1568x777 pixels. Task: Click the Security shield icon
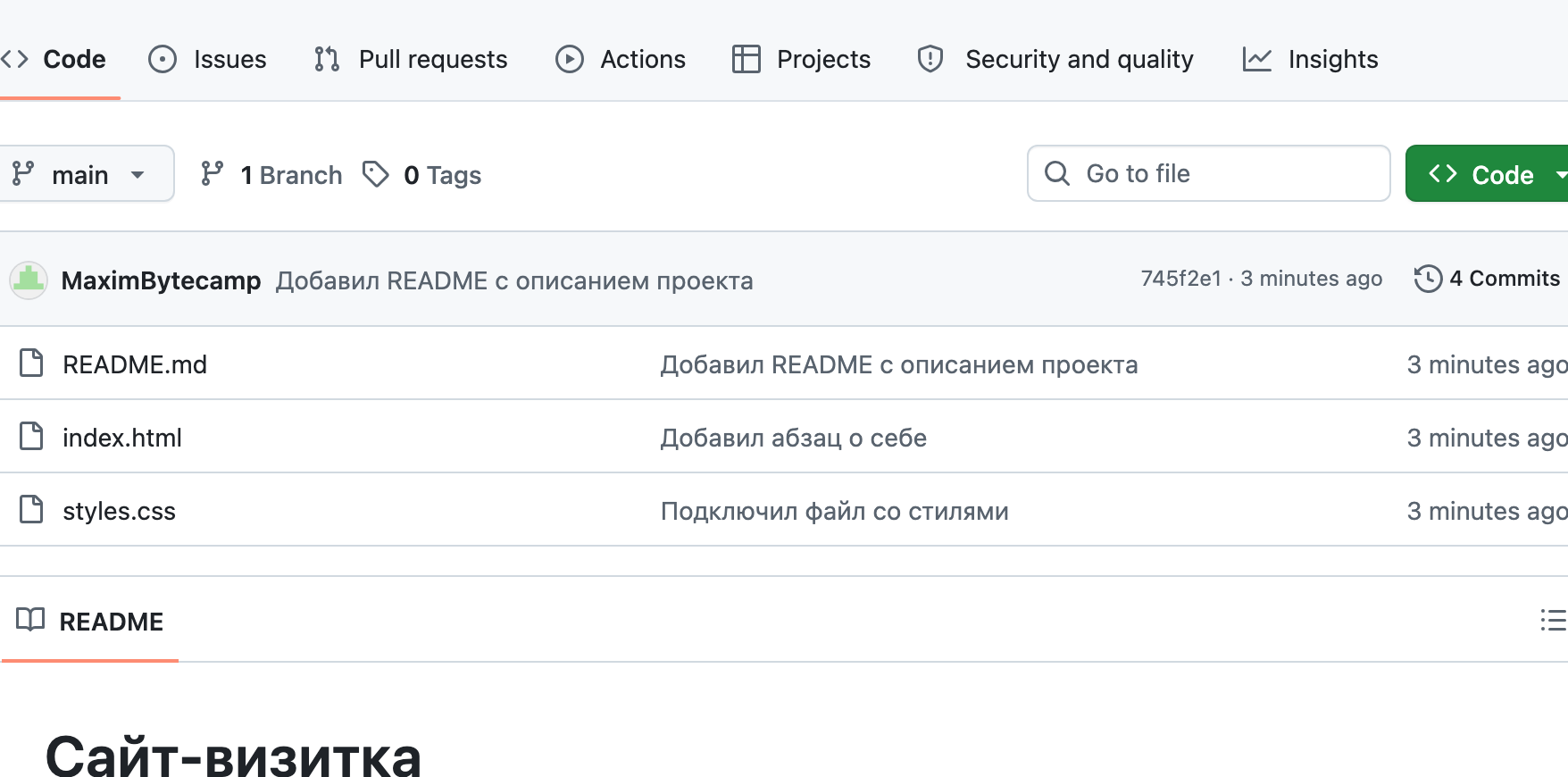tap(930, 59)
